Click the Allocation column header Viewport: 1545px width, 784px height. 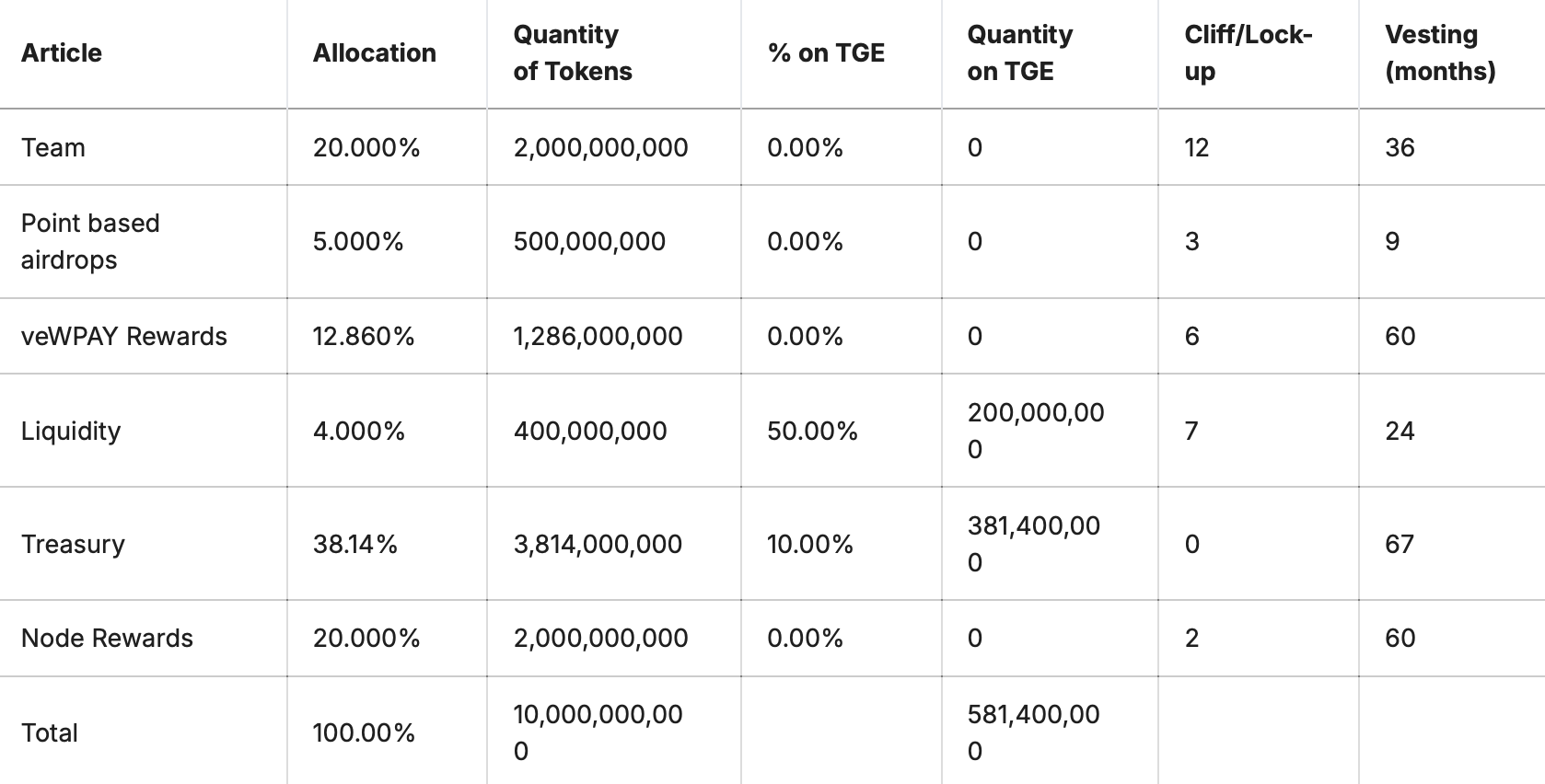click(374, 53)
